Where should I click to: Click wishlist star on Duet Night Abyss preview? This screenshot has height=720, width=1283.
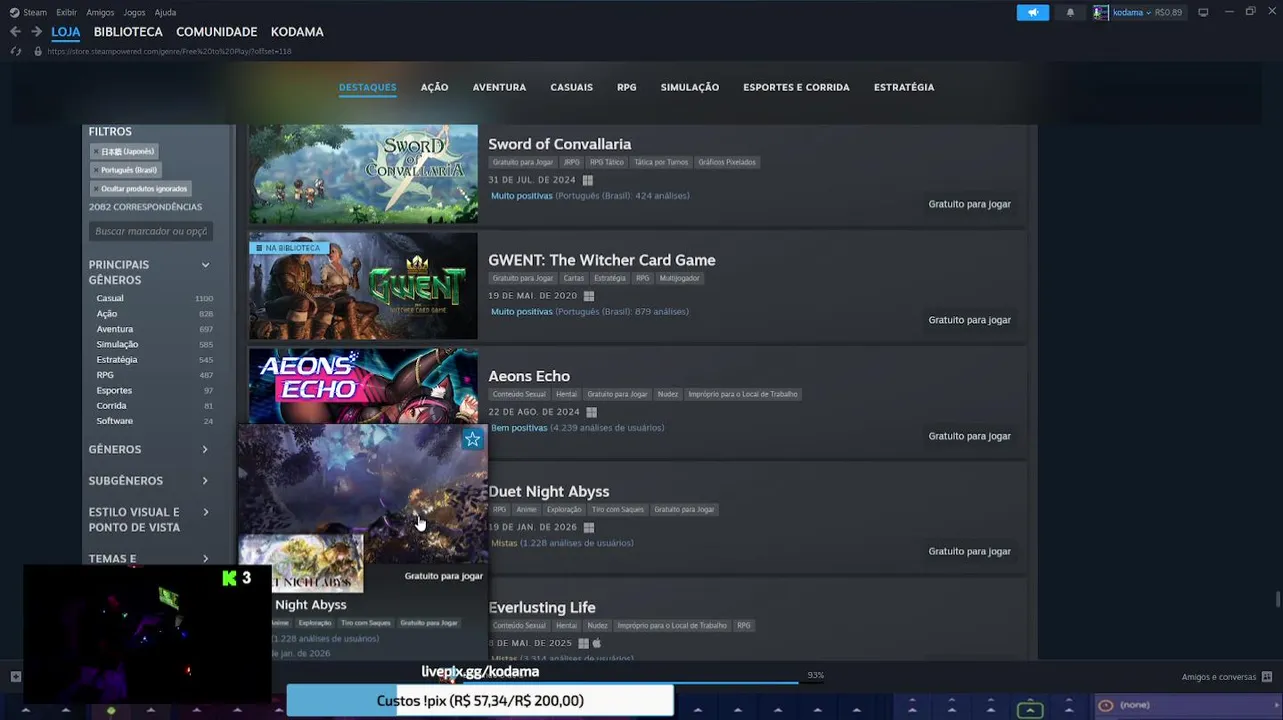pyautogui.click(x=473, y=439)
